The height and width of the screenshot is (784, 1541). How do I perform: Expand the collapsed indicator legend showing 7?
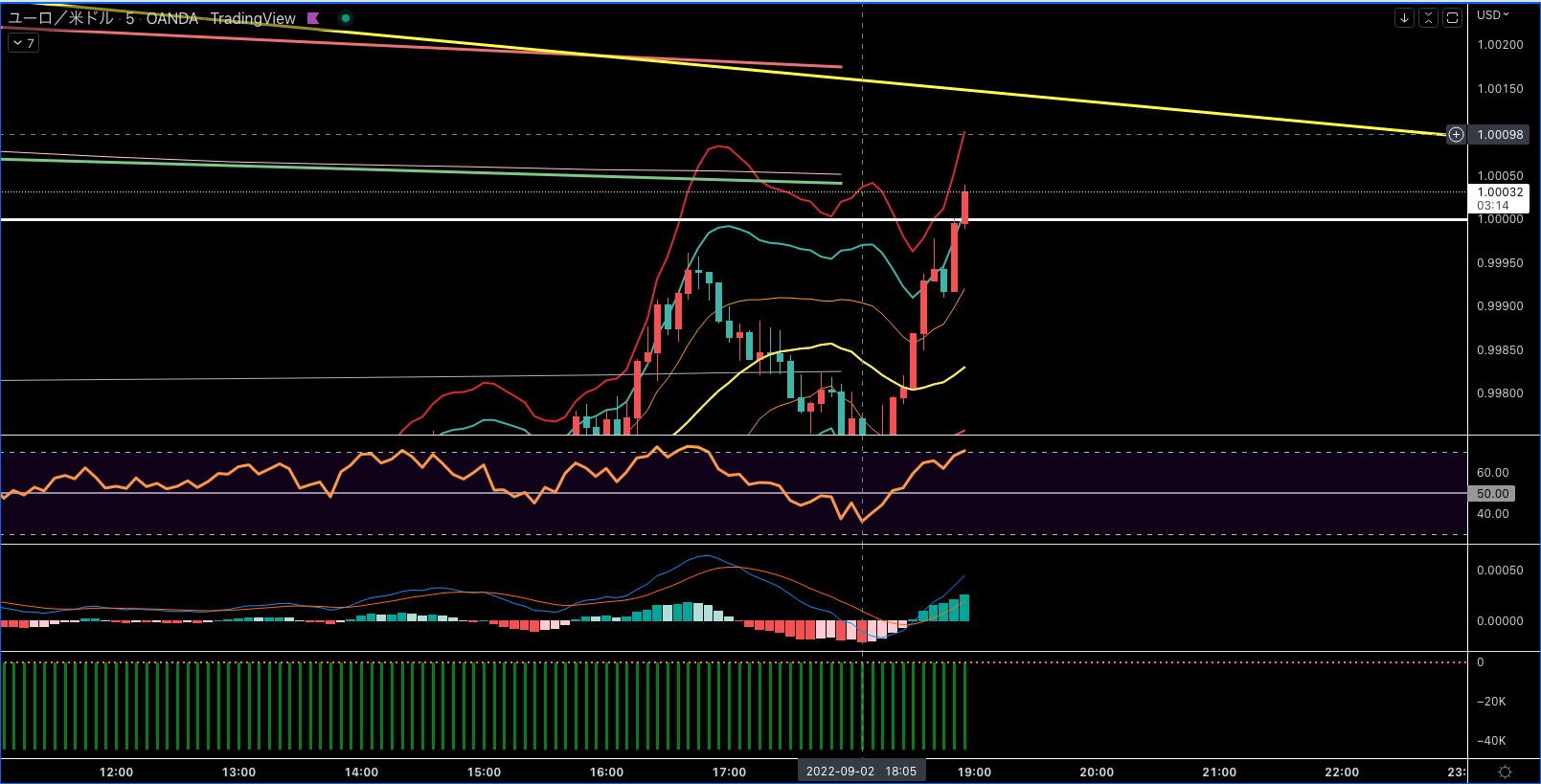(x=24, y=43)
